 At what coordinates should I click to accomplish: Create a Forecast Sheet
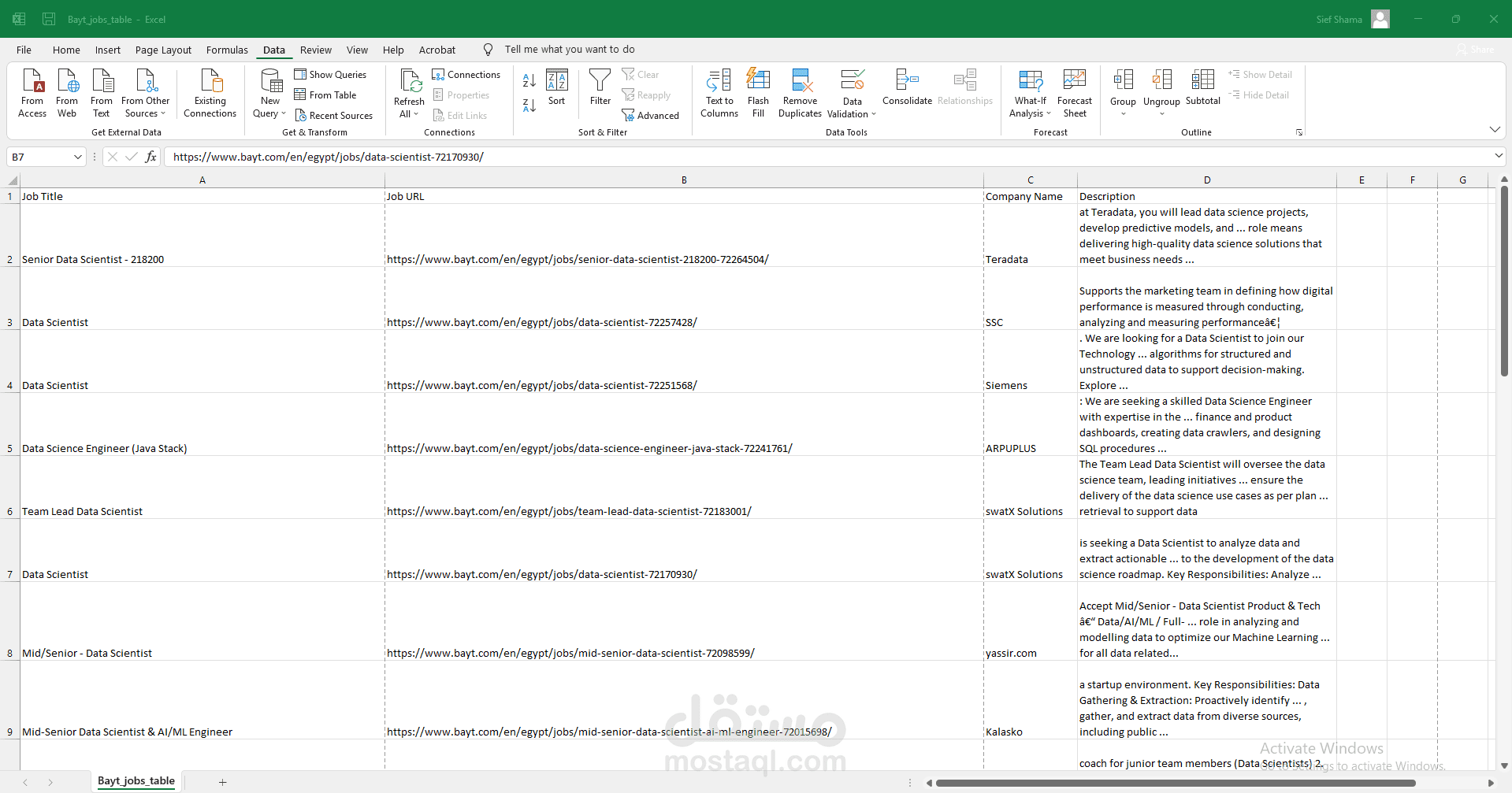pos(1074,93)
